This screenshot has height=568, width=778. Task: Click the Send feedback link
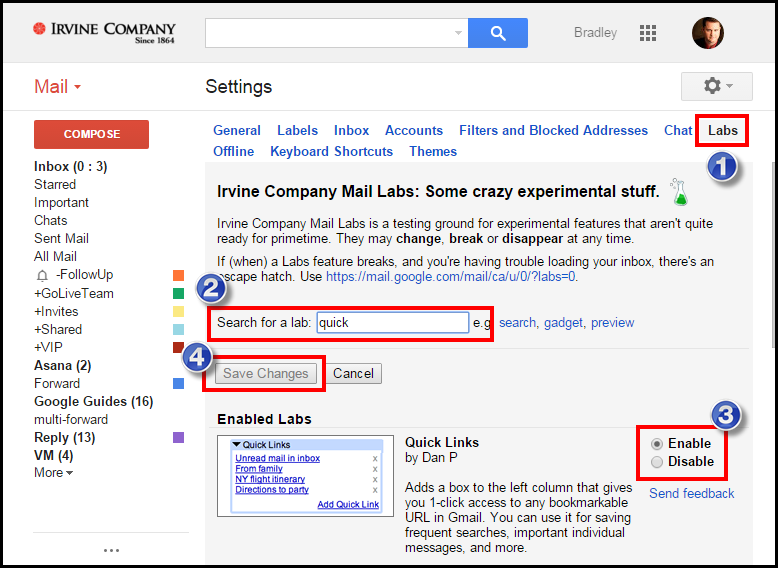coord(692,494)
